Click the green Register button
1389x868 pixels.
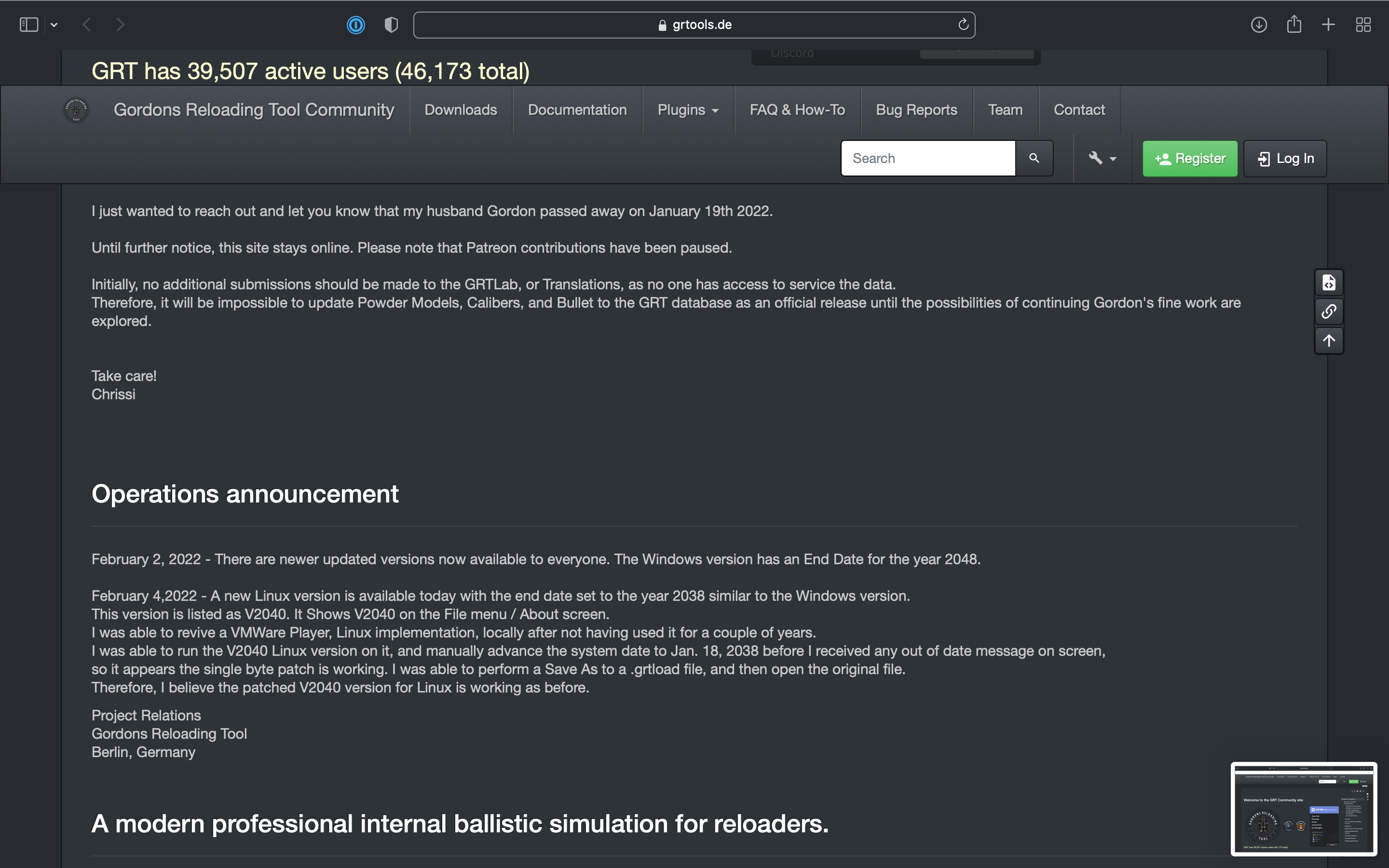click(x=1190, y=159)
